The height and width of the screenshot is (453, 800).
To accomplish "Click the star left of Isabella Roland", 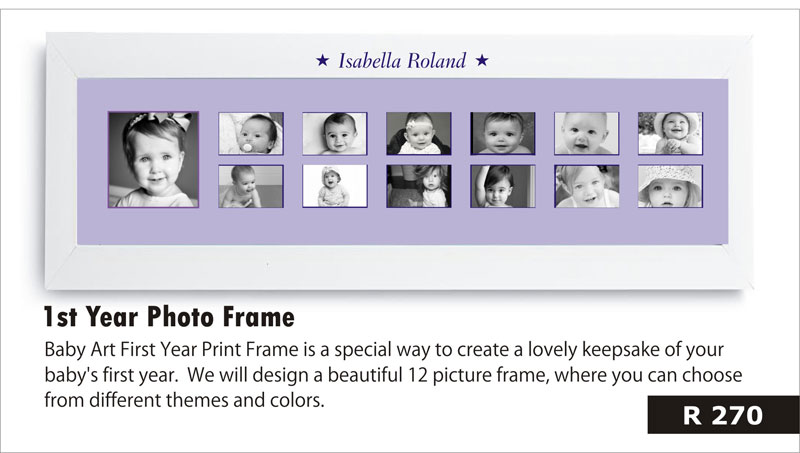I will (323, 62).
